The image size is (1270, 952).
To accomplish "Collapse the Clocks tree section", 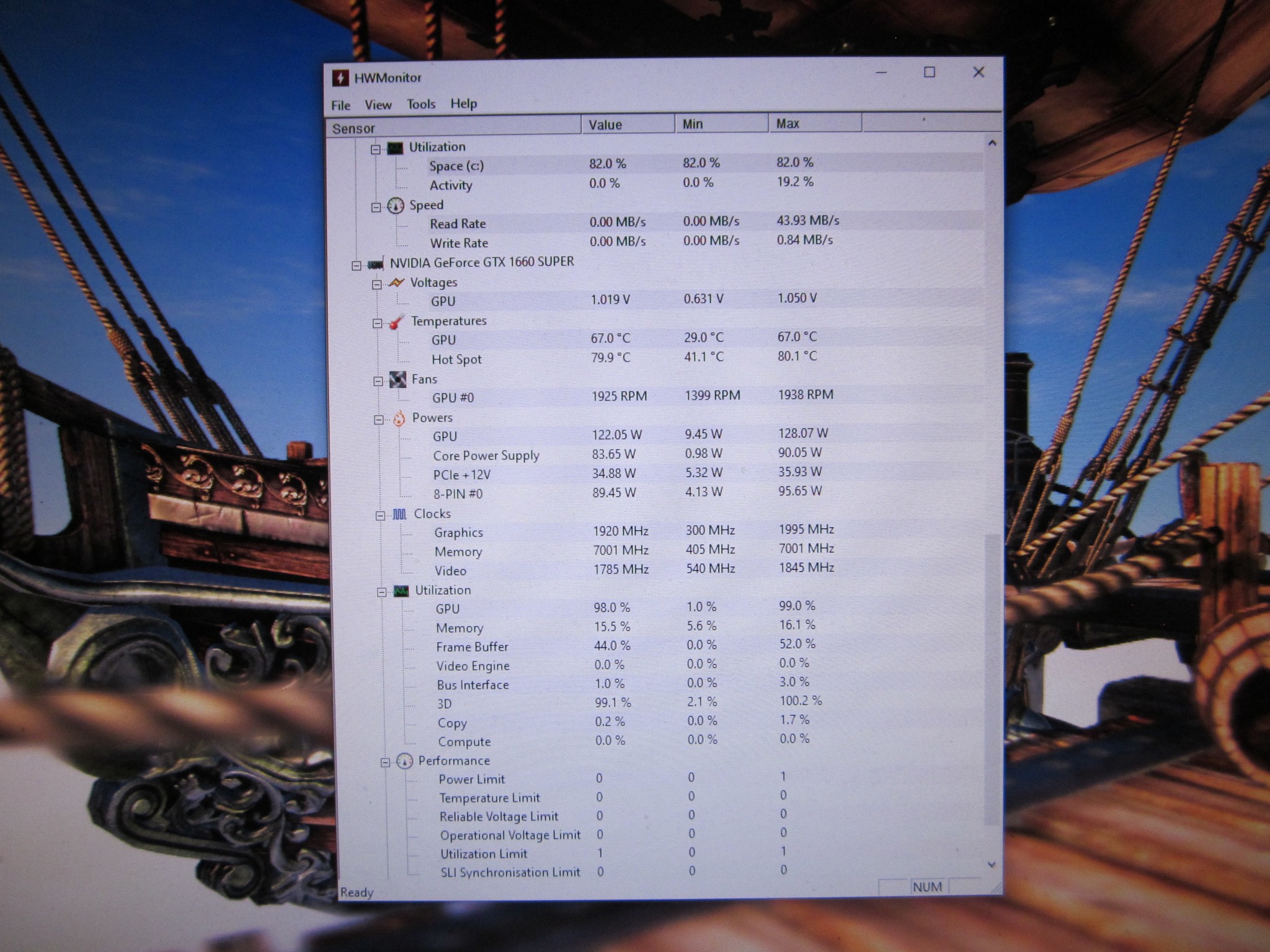I will click(380, 515).
